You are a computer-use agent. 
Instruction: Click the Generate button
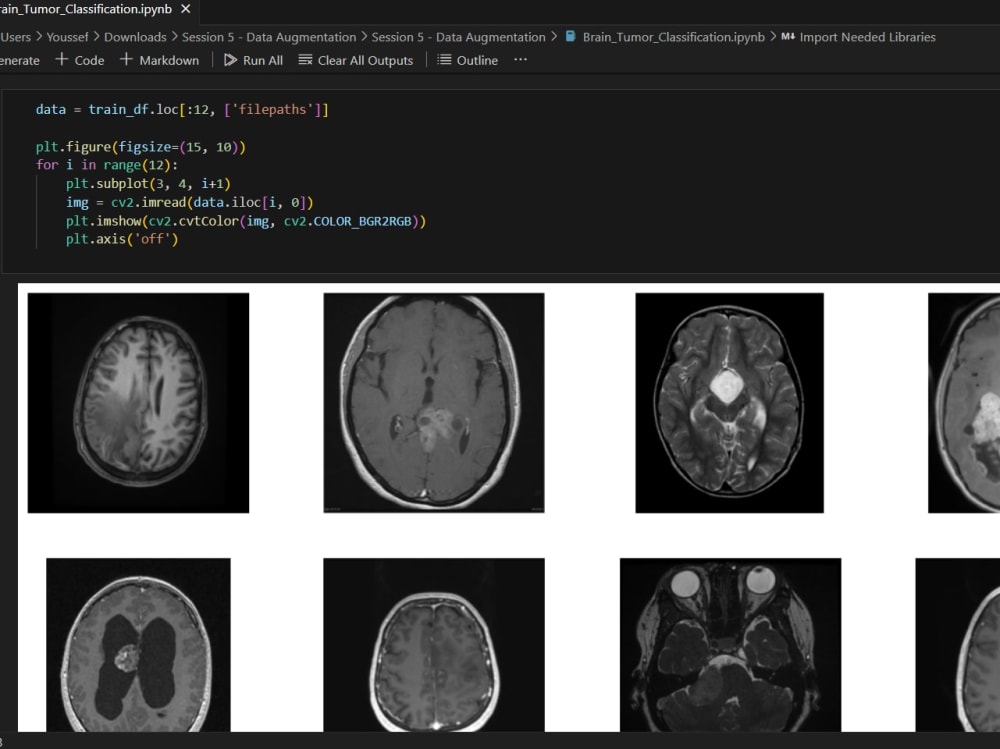pos(20,60)
